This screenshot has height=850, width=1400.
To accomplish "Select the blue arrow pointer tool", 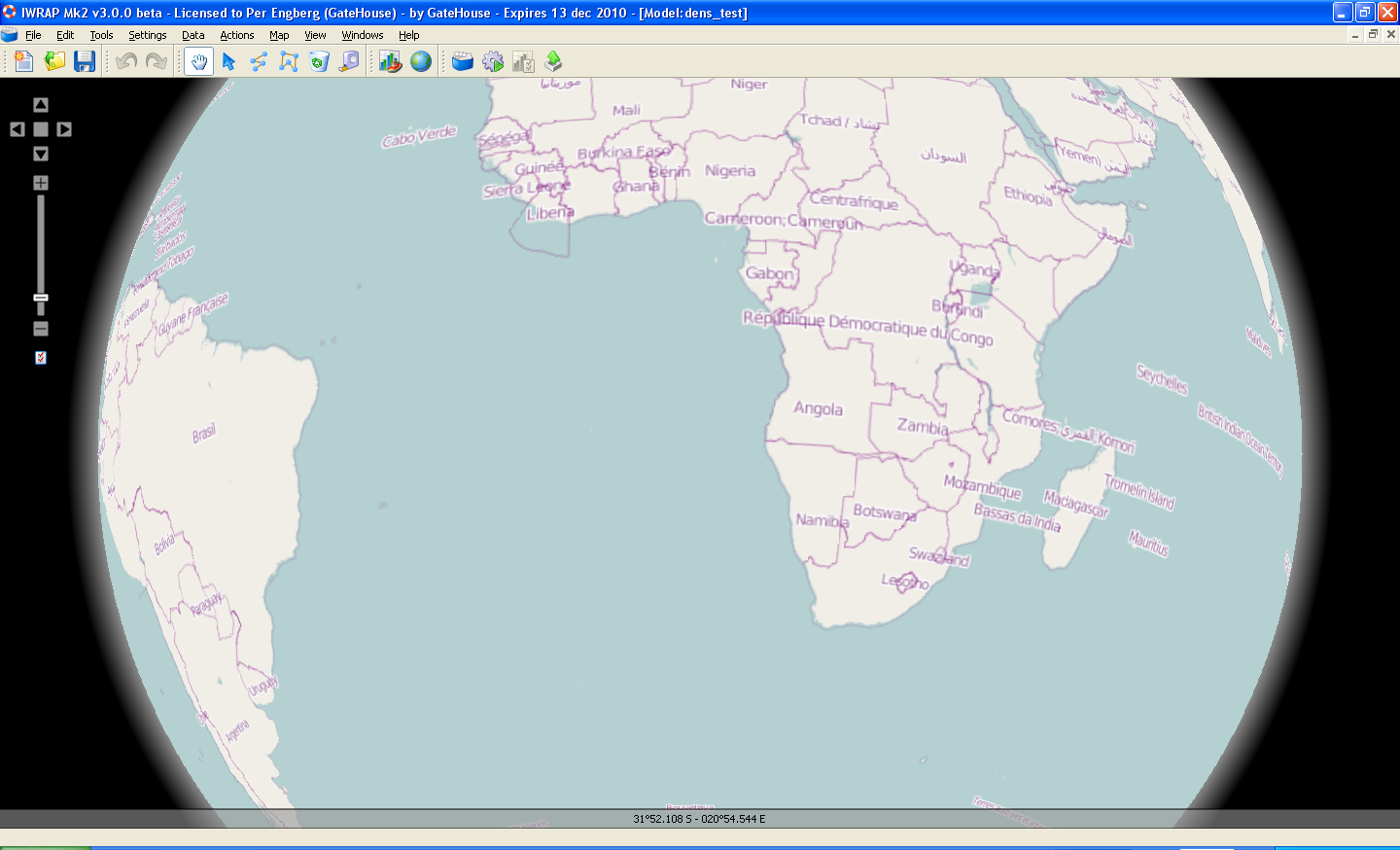I will click(x=228, y=61).
